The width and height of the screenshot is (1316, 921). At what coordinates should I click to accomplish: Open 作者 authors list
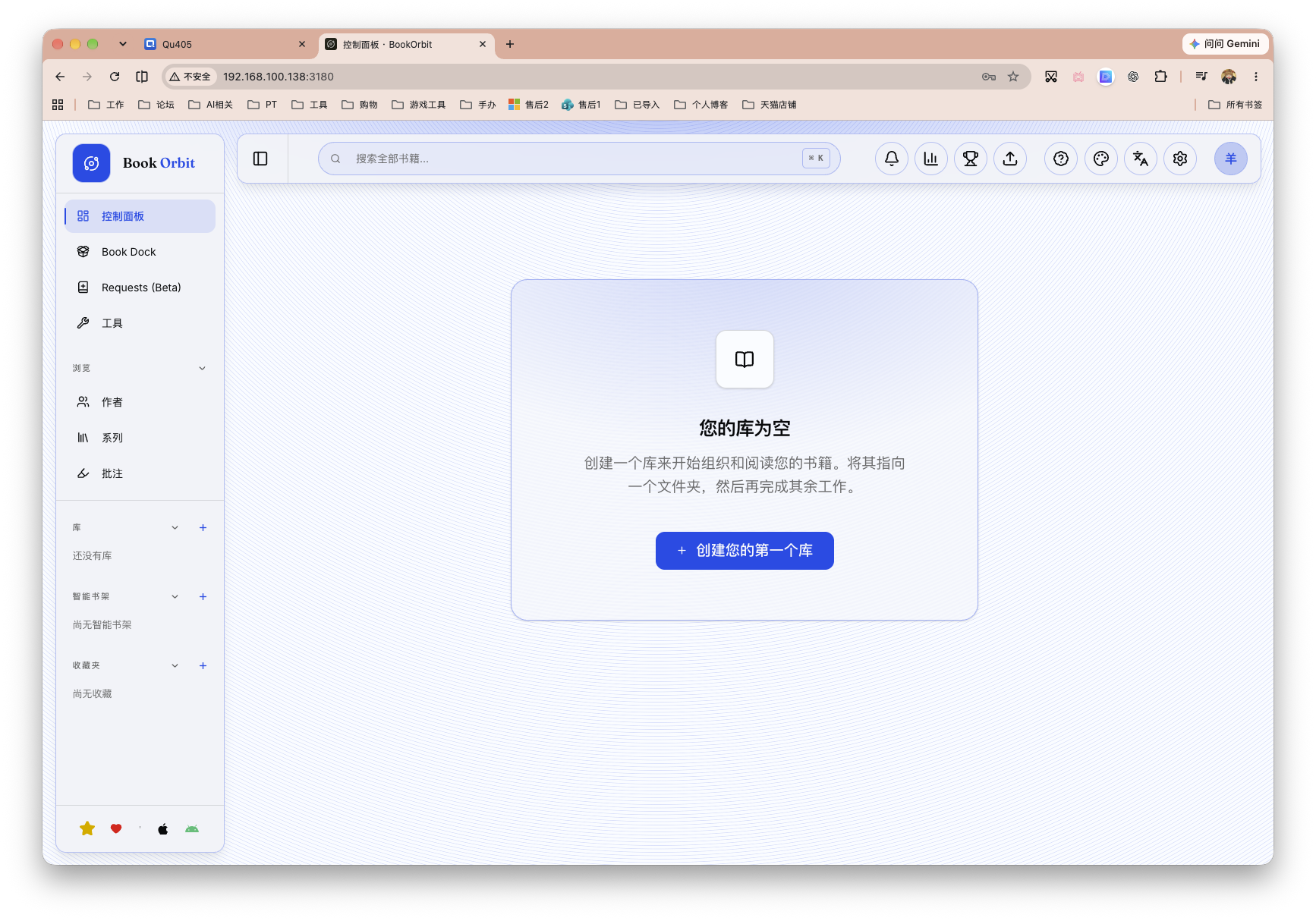(x=140, y=402)
